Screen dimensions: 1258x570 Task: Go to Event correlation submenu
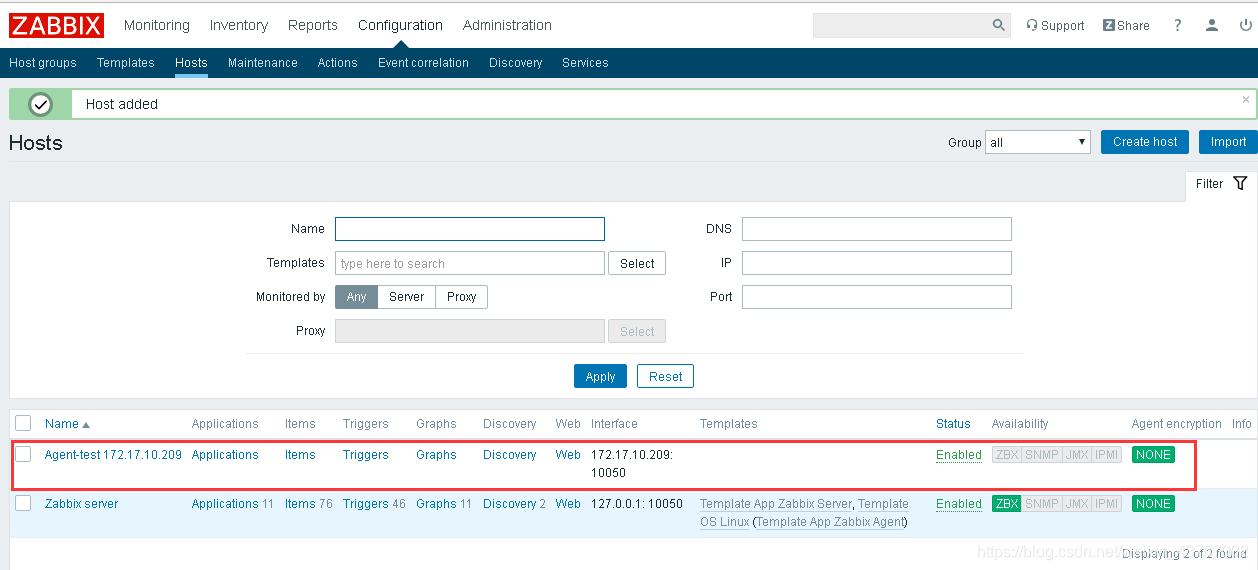pyautogui.click(x=423, y=63)
